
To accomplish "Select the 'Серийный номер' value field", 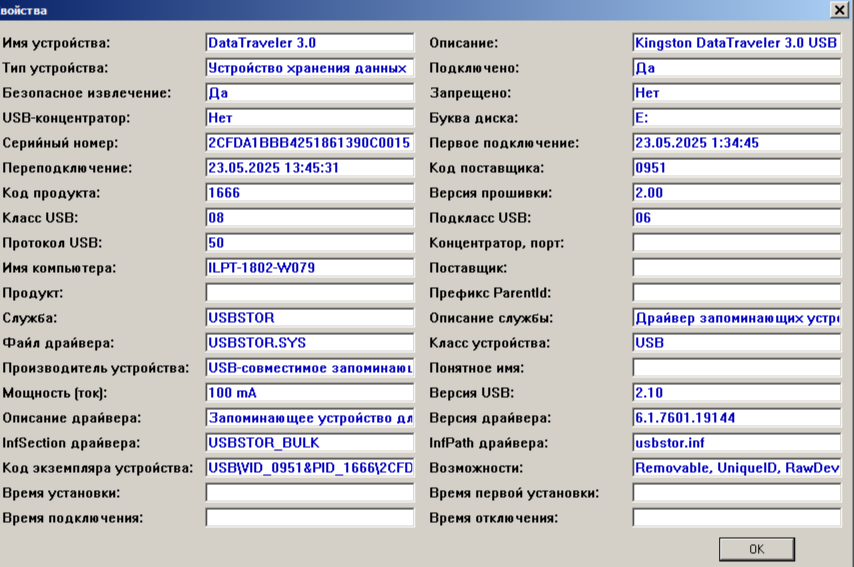I will pos(309,143).
